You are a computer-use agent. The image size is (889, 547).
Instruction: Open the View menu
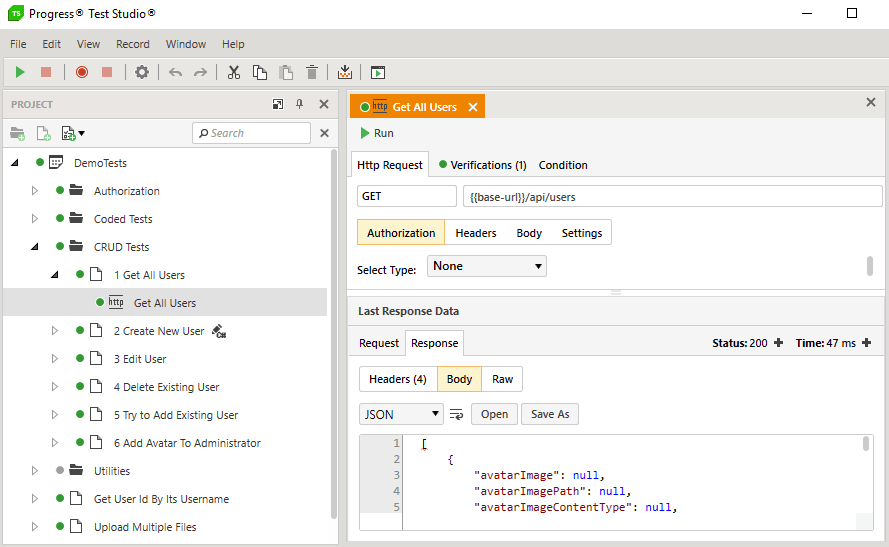88,44
